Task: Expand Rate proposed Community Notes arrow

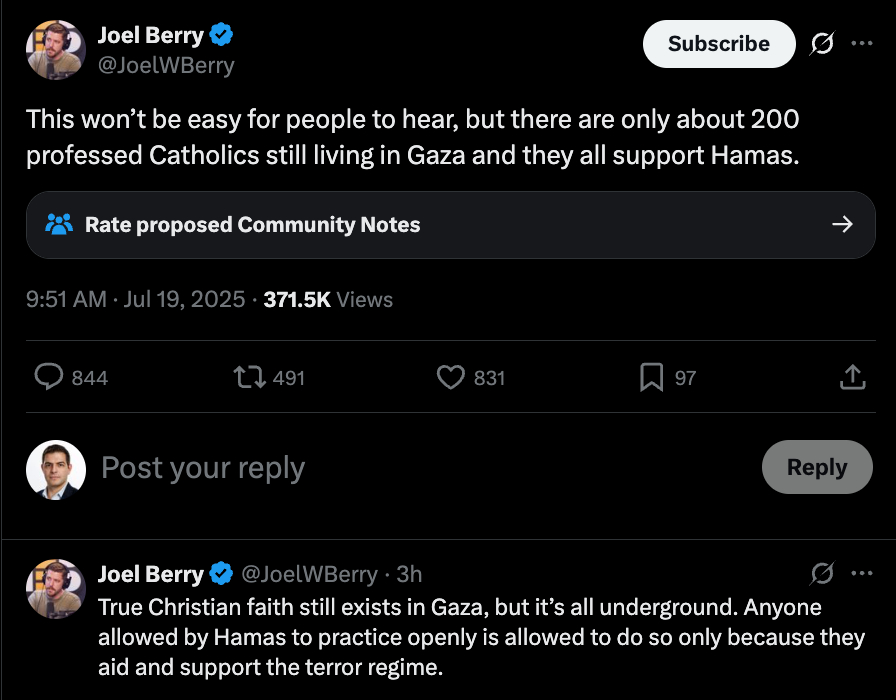Action: [x=842, y=225]
